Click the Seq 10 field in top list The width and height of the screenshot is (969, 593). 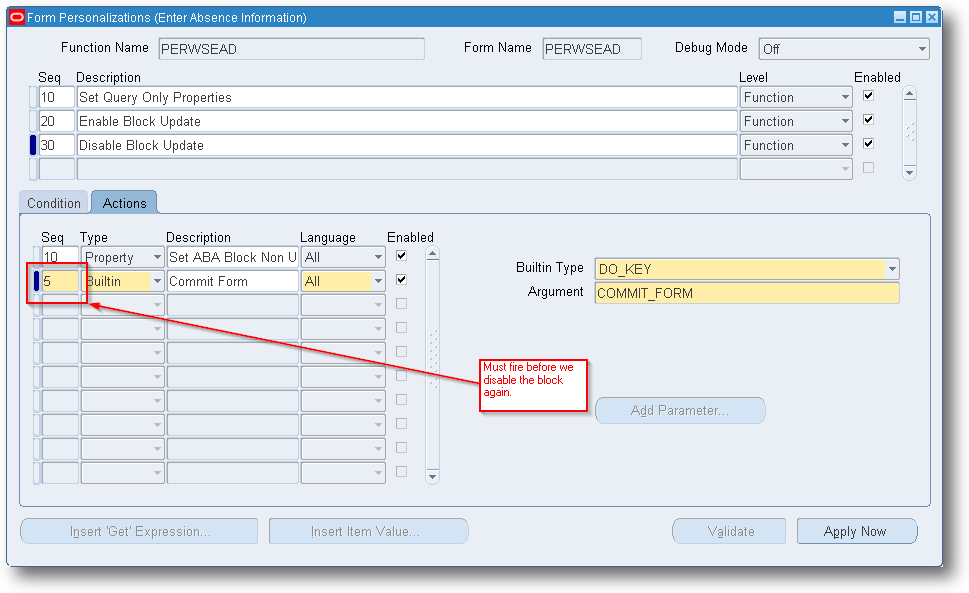[x=56, y=98]
